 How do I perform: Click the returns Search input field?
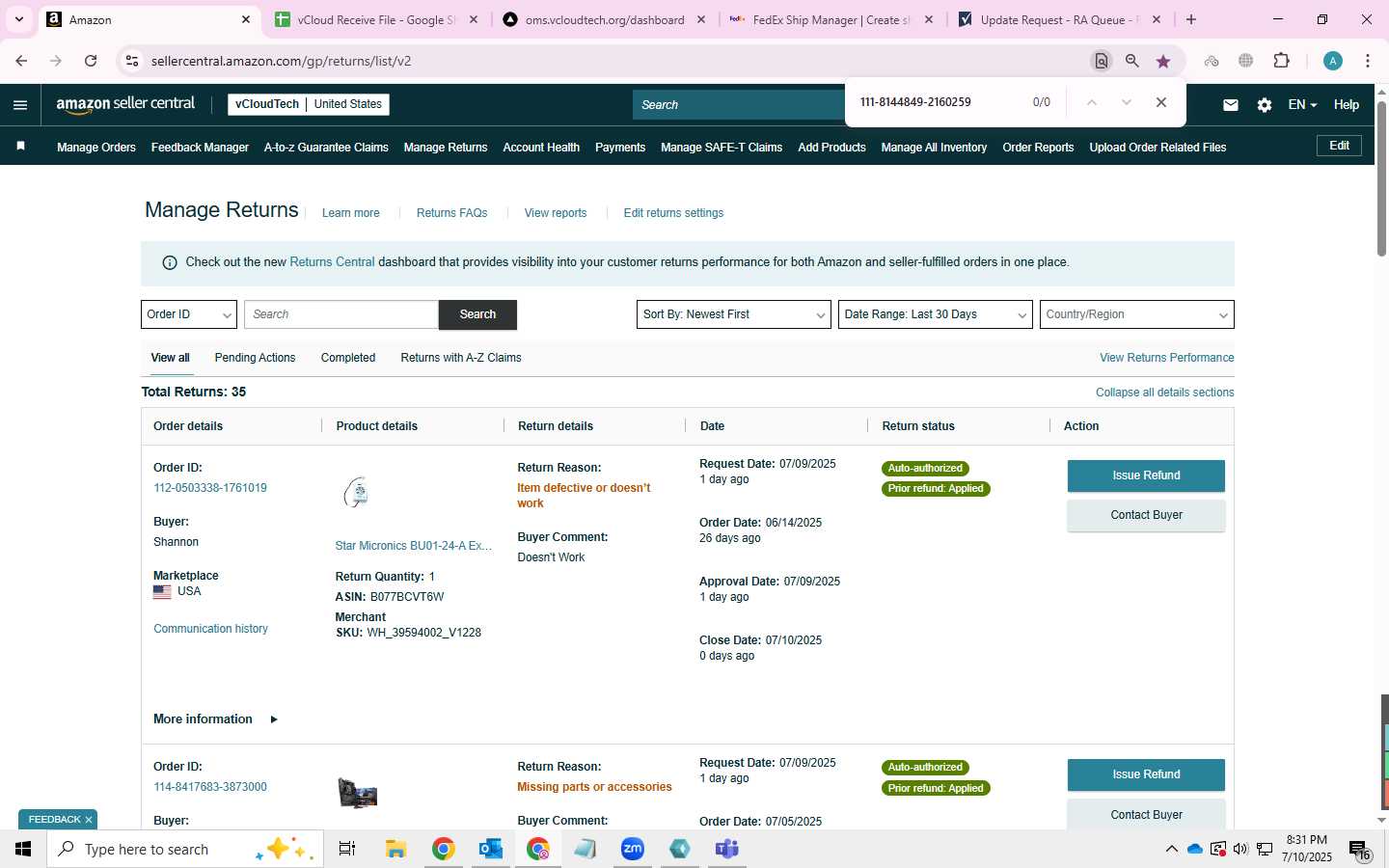[341, 314]
